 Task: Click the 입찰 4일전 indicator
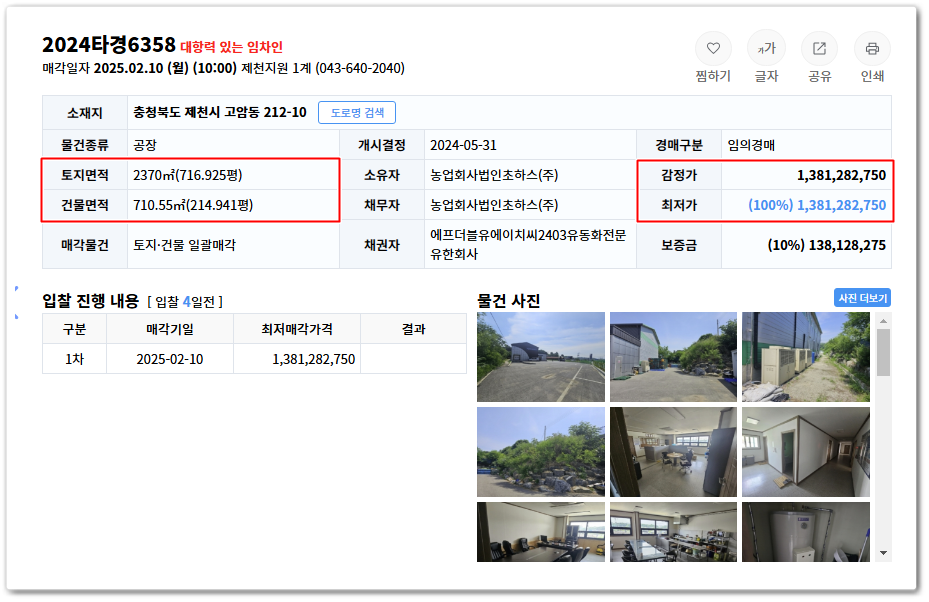[x=185, y=302]
